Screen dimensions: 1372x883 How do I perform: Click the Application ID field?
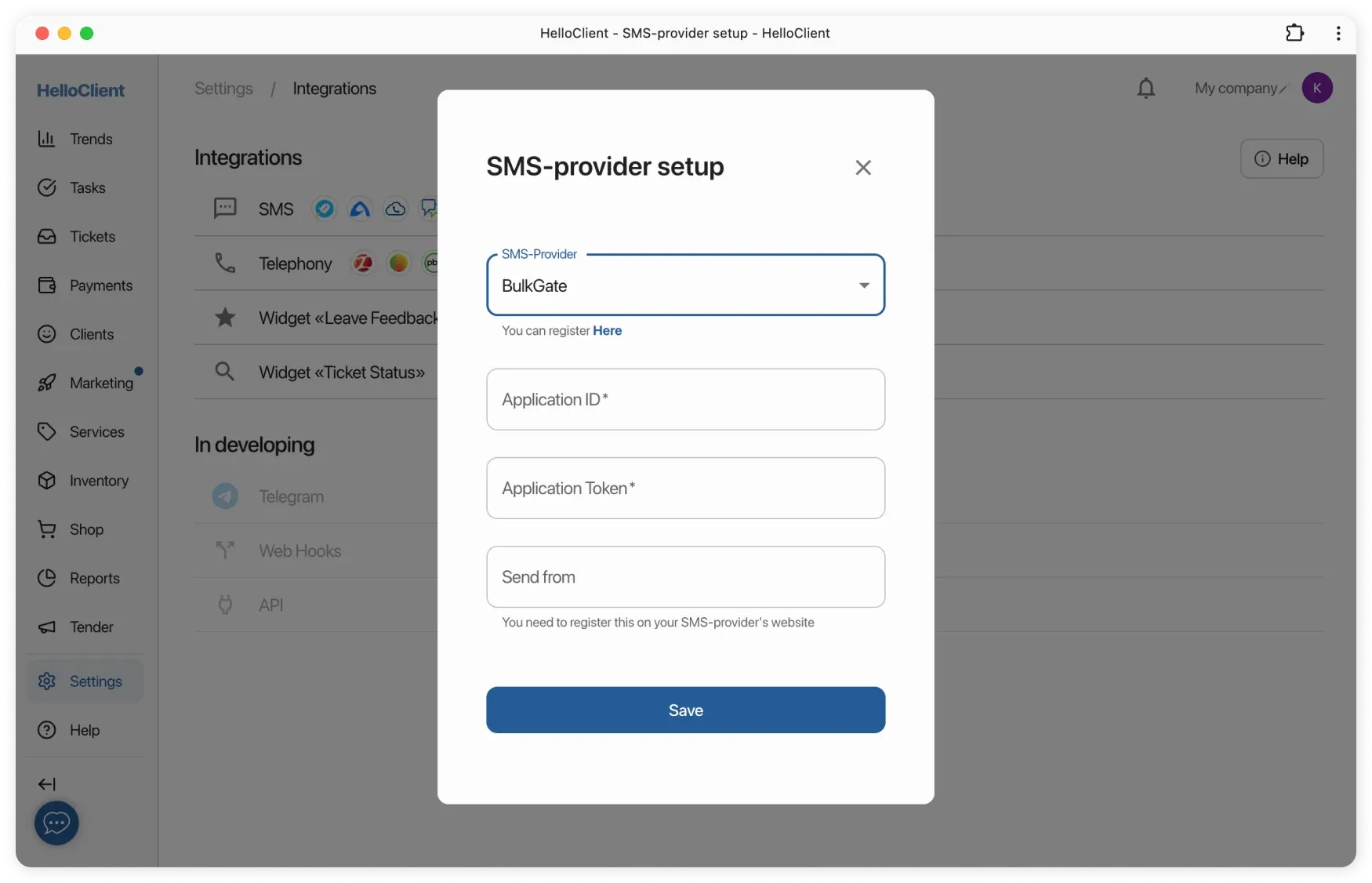[685, 400]
